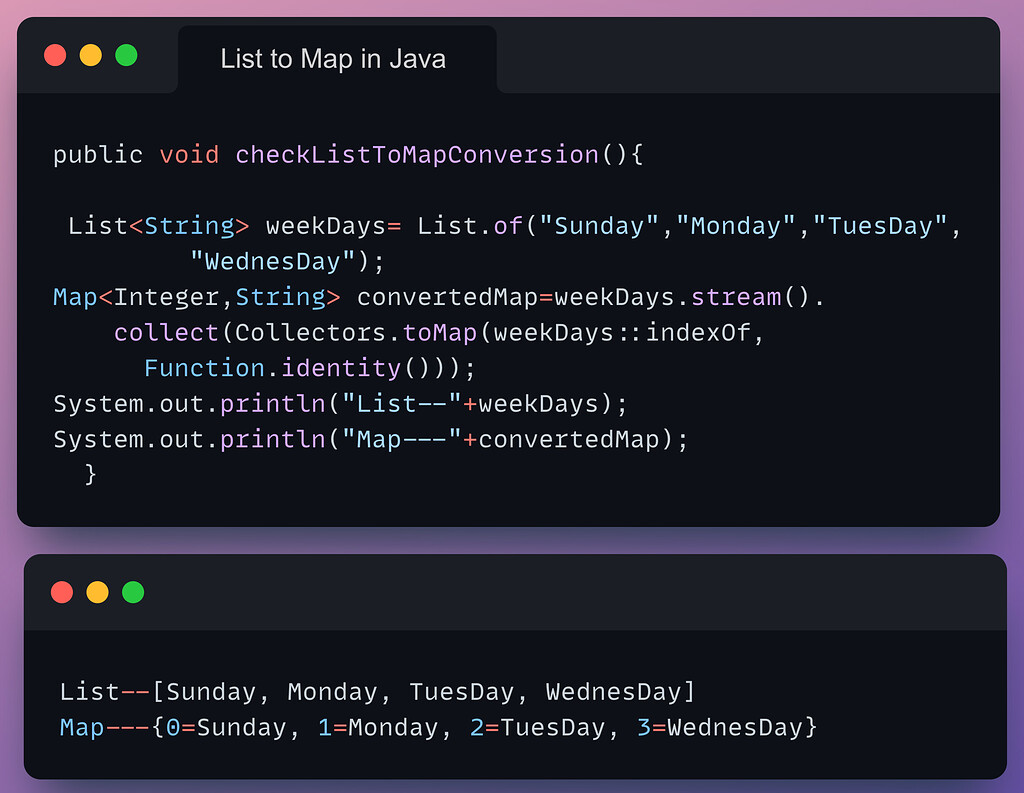
Task: Click the List output line in the console
Action: (x=378, y=691)
